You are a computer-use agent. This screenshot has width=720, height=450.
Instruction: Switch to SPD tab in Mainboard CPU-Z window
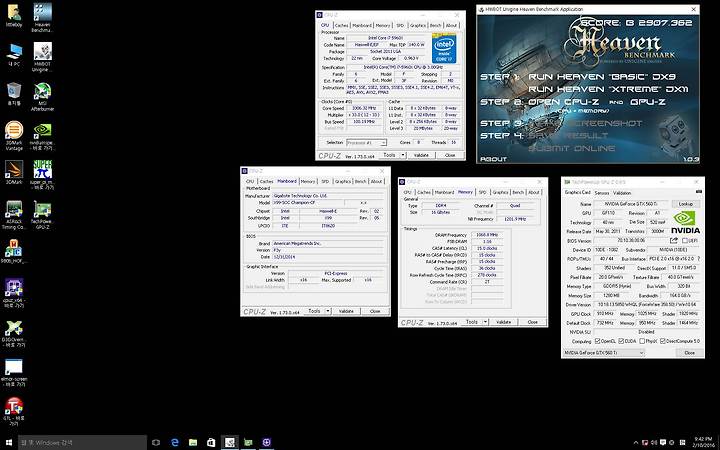pos(325,181)
